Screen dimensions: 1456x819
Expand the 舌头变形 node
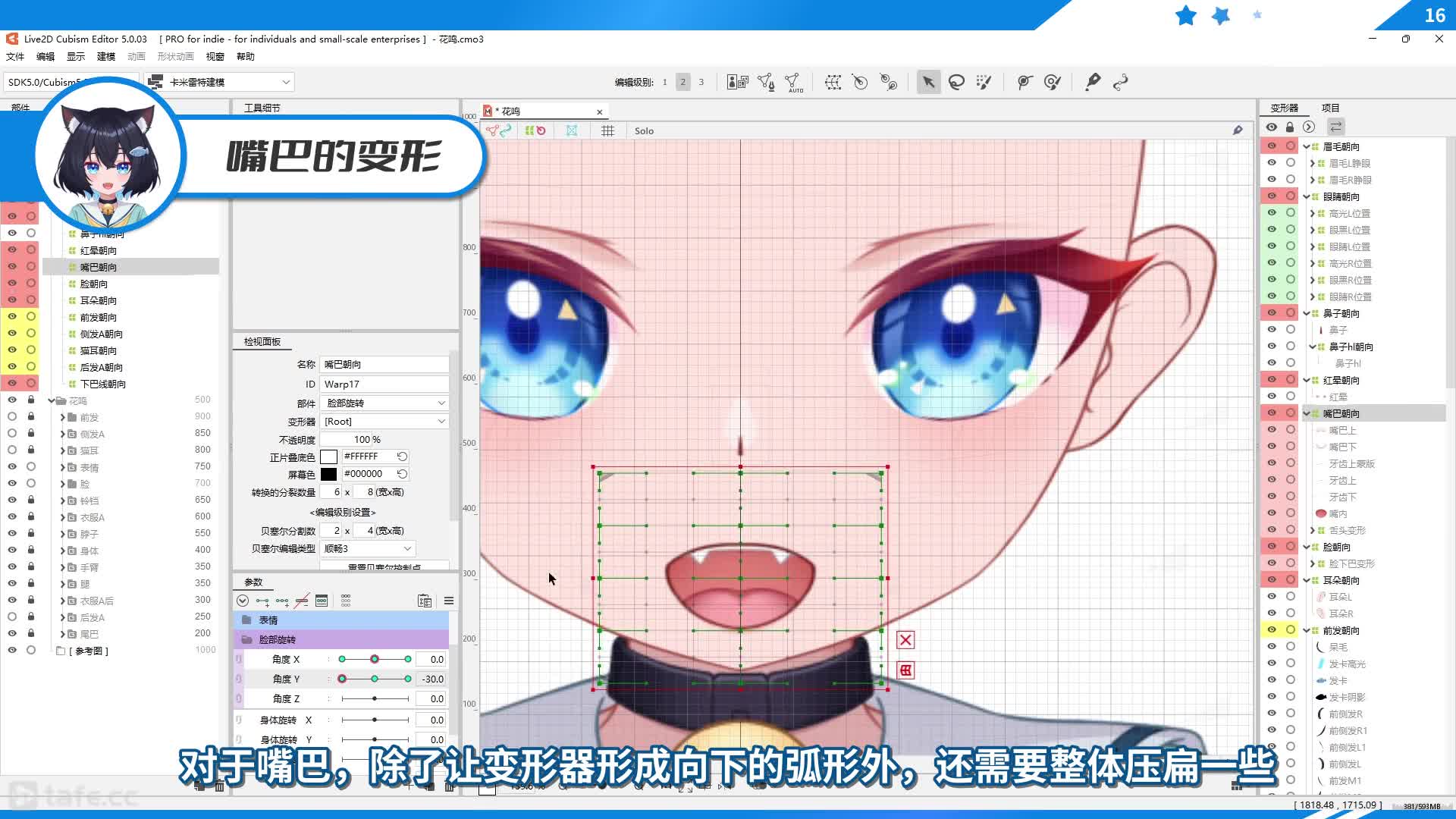(x=1313, y=530)
